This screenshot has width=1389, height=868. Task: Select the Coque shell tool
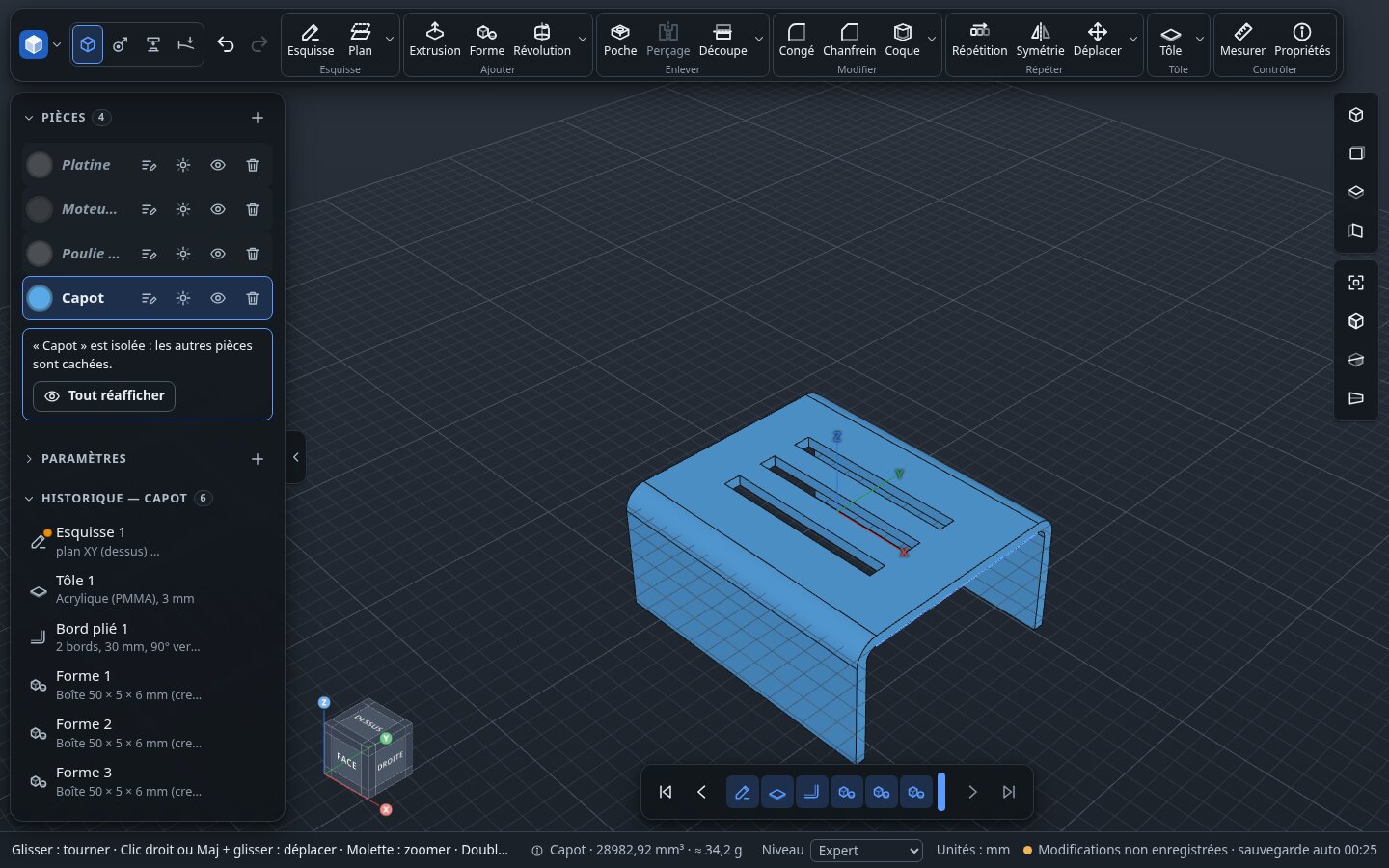tap(902, 40)
